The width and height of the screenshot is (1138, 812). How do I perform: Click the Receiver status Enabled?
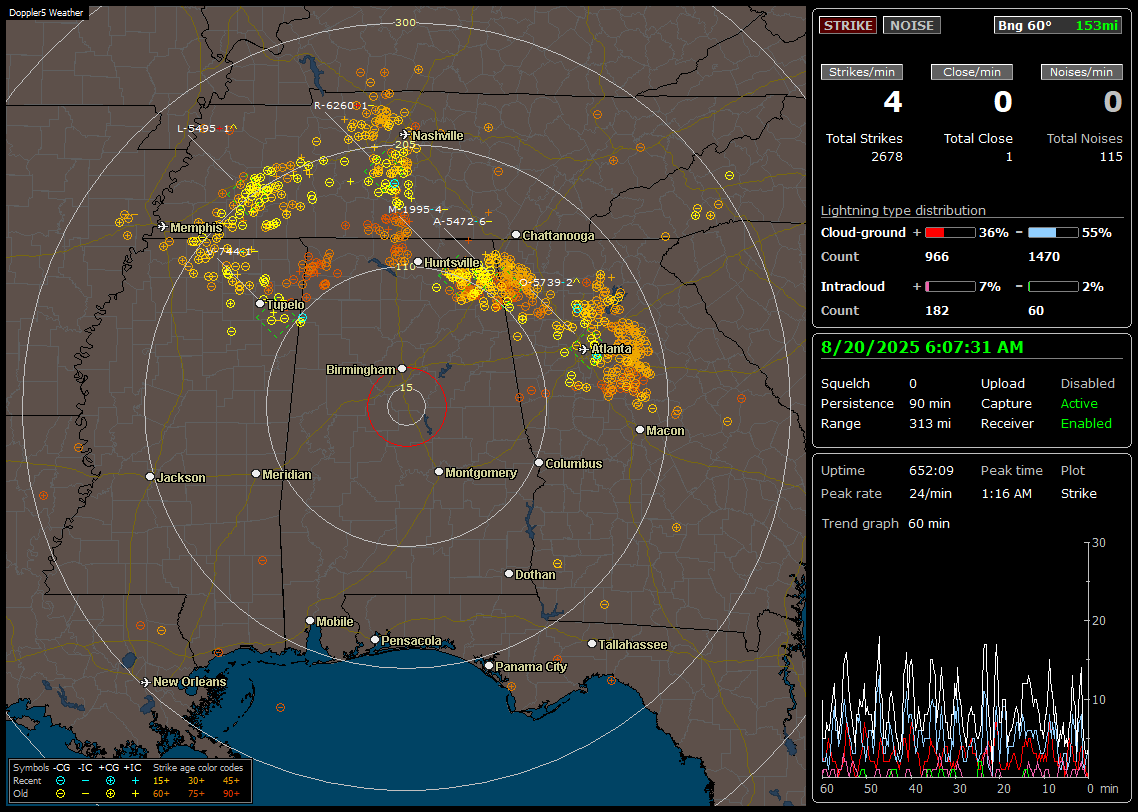(1086, 424)
